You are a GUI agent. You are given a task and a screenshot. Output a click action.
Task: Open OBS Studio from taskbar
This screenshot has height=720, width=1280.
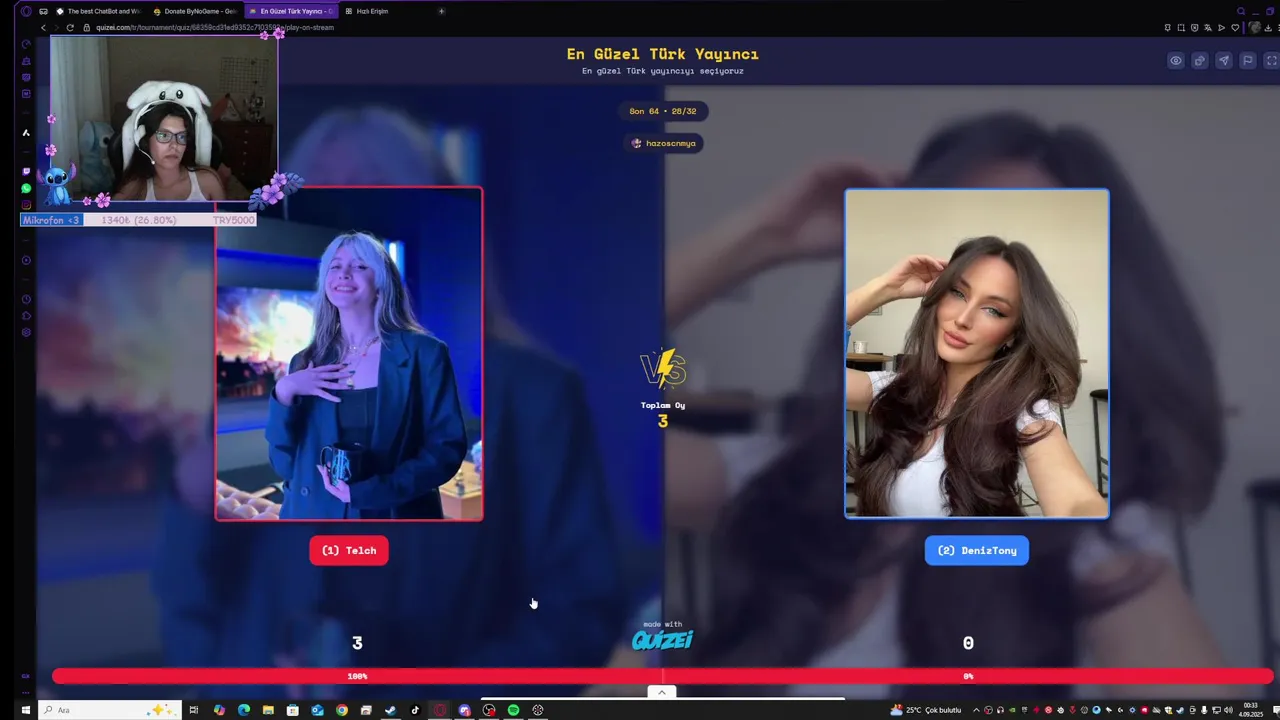point(489,710)
